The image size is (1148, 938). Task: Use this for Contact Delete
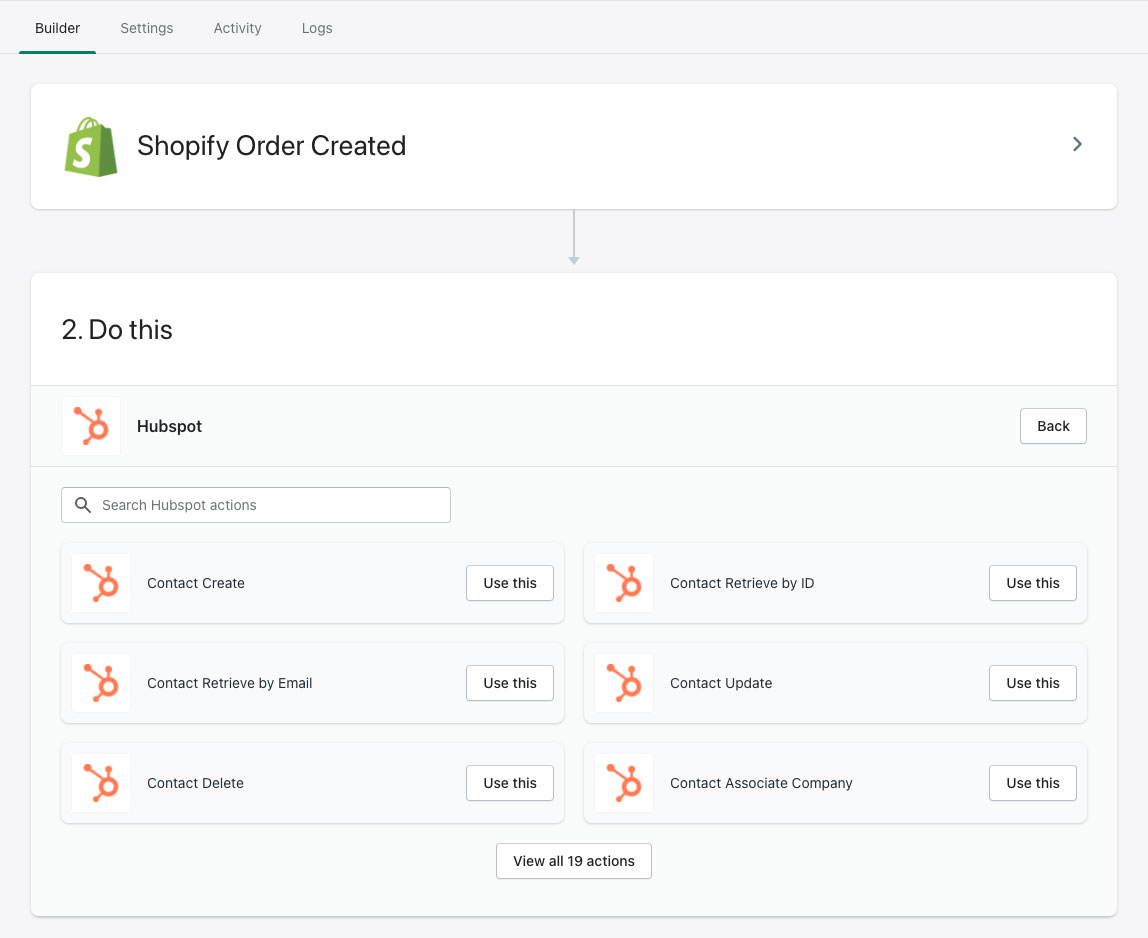pos(510,783)
